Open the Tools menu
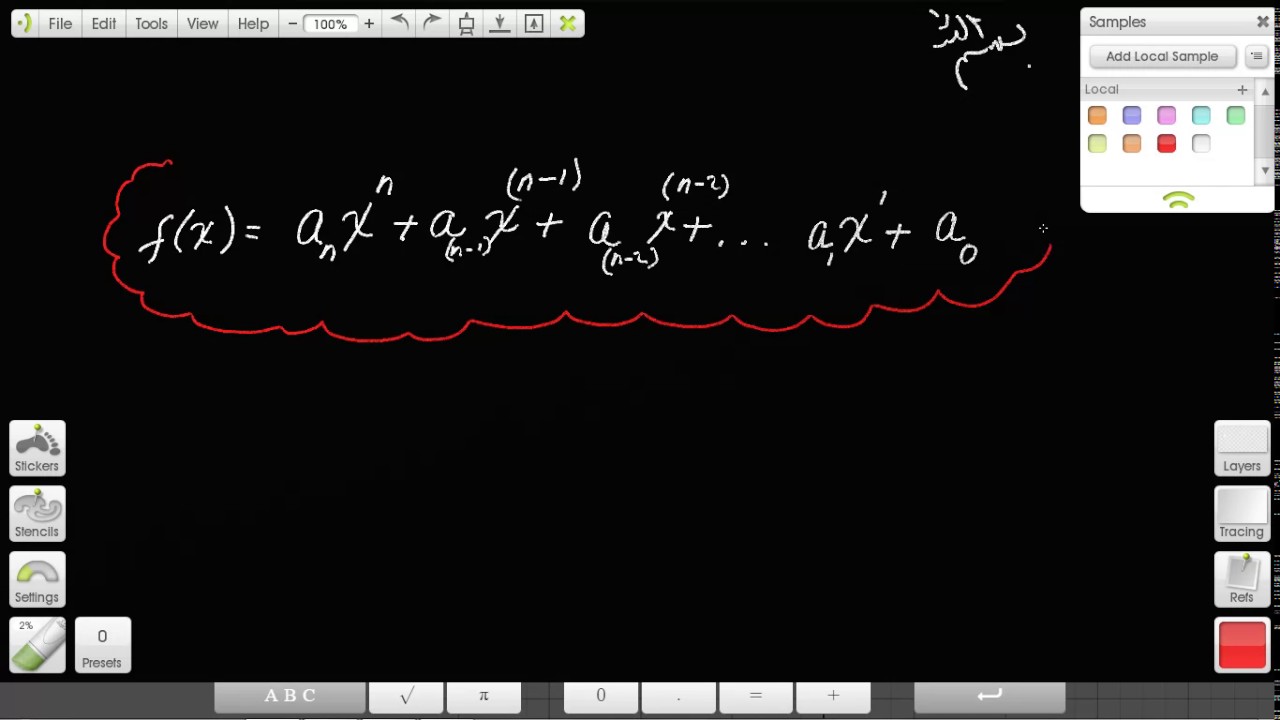Viewport: 1280px width, 720px height. click(x=152, y=23)
